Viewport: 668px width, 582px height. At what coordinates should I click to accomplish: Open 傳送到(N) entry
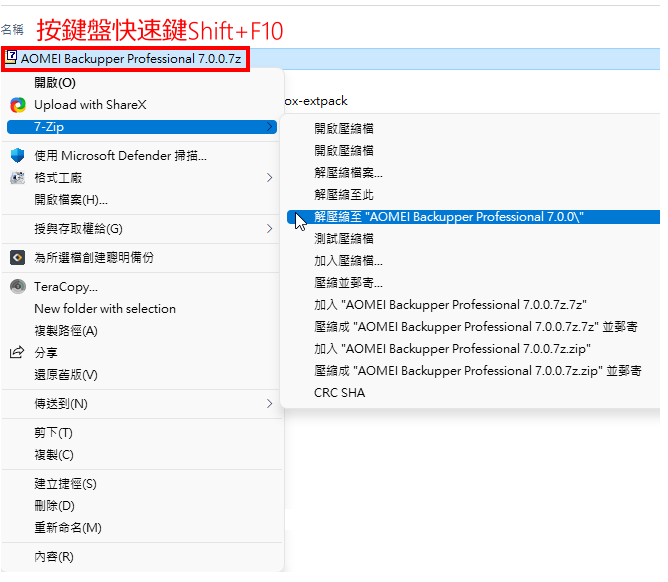(x=61, y=403)
